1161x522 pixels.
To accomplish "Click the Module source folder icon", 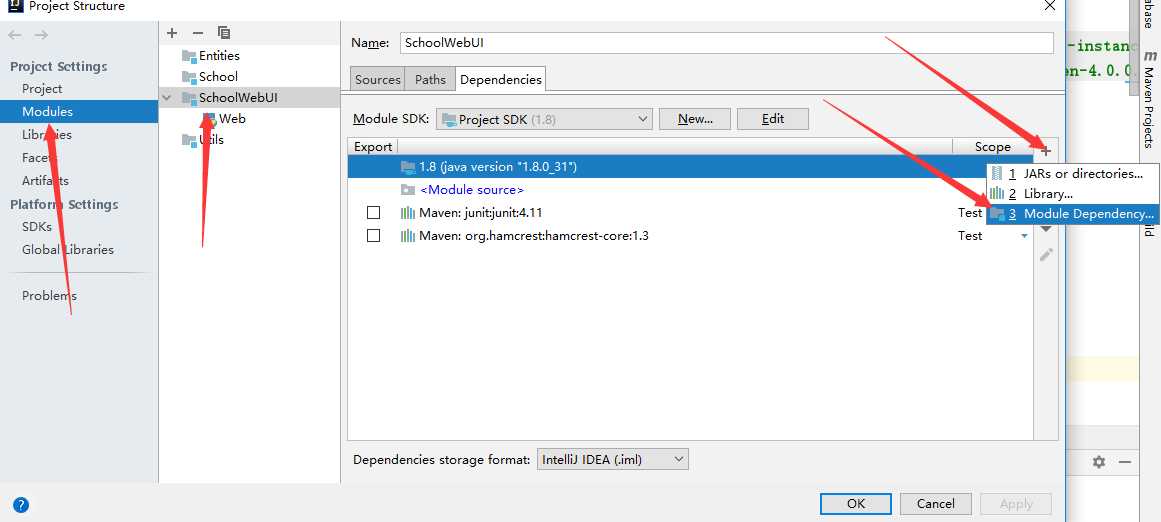I will click(408, 190).
